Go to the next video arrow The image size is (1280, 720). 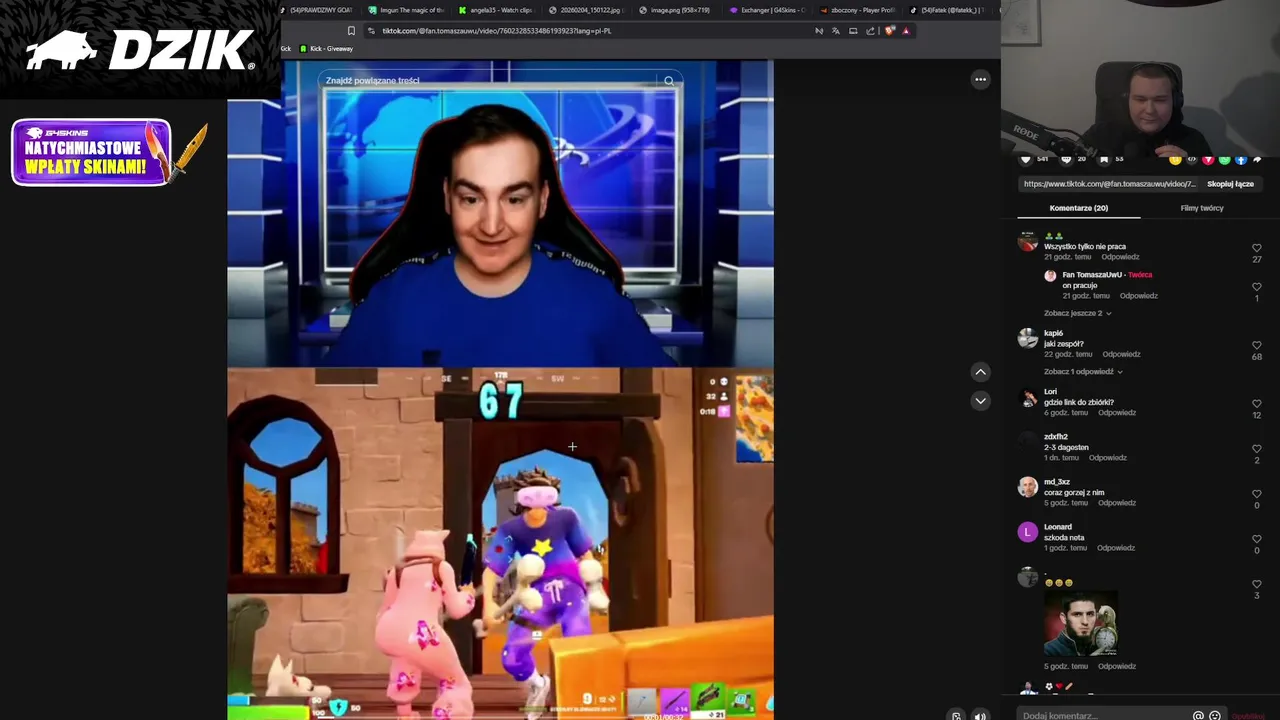click(980, 400)
